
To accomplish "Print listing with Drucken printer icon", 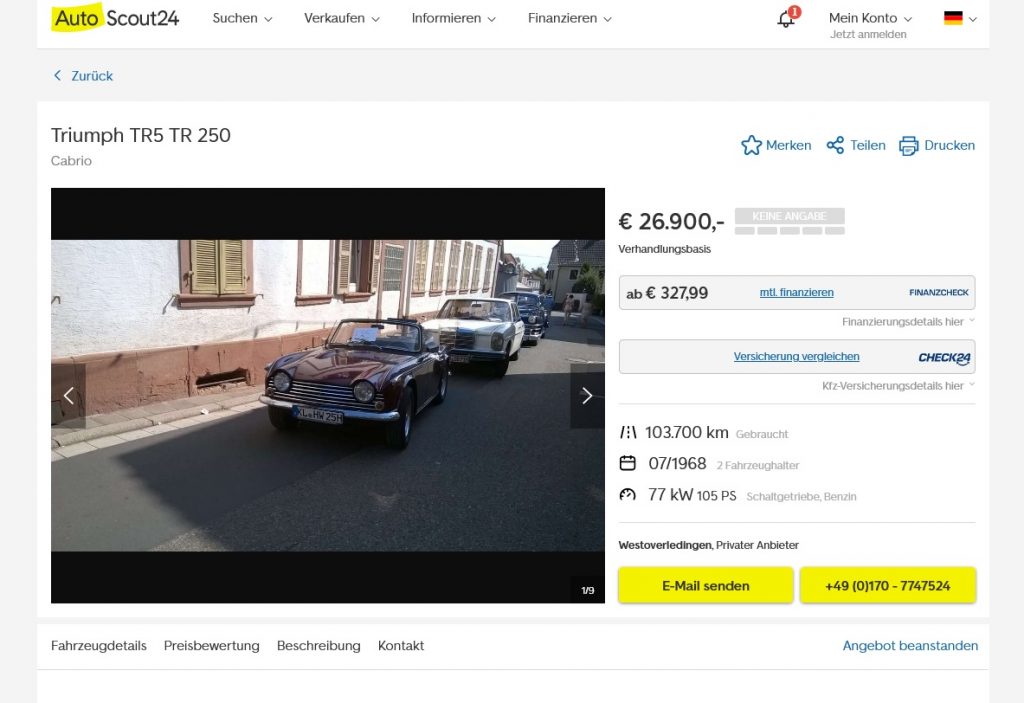I will pos(908,146).
